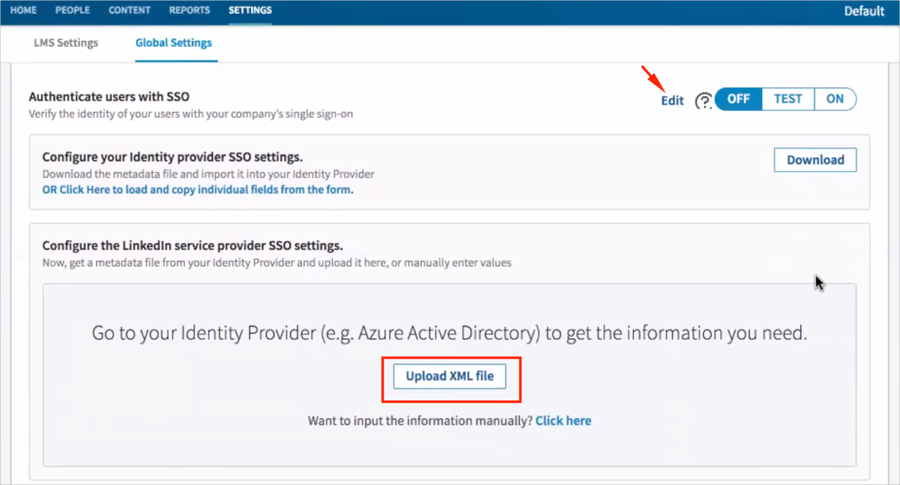Click the Default account label
The width and height of the screenshot is (900, 485).
[x=864, y=12]
